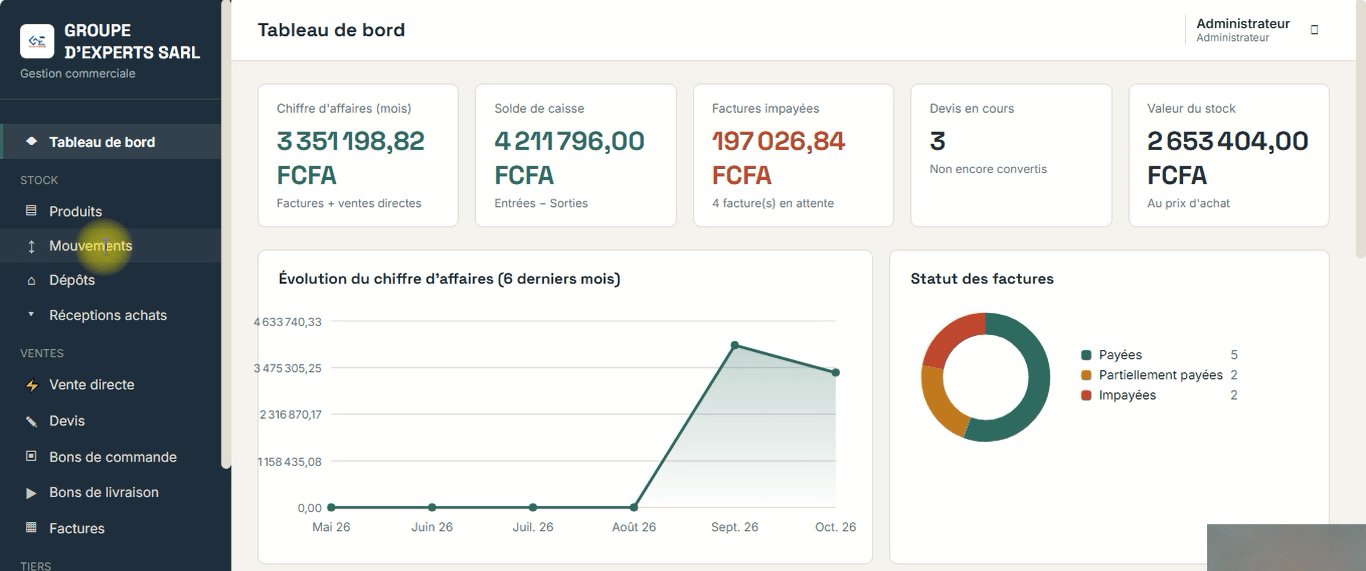Click the Juin 26 data point on chart

(x=432, y=507)
